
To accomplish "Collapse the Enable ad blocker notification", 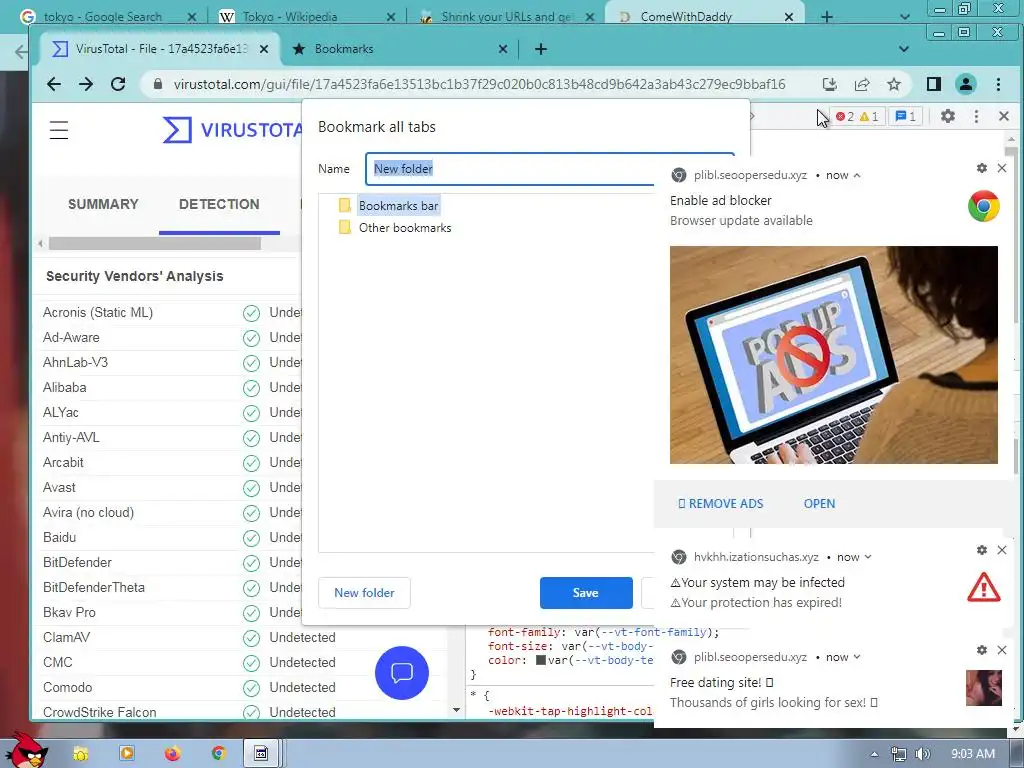I will point(857,175).
